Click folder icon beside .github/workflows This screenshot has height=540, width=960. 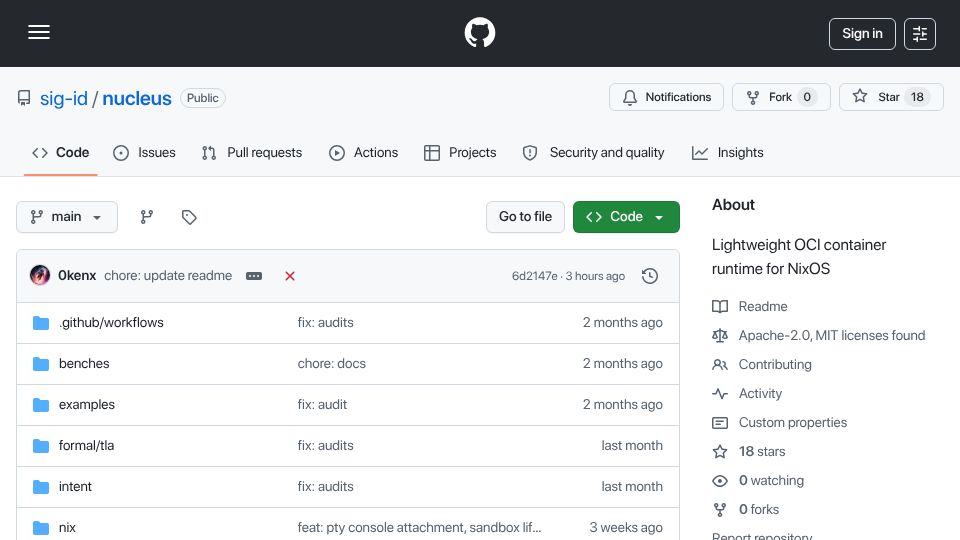click(41, 323)
